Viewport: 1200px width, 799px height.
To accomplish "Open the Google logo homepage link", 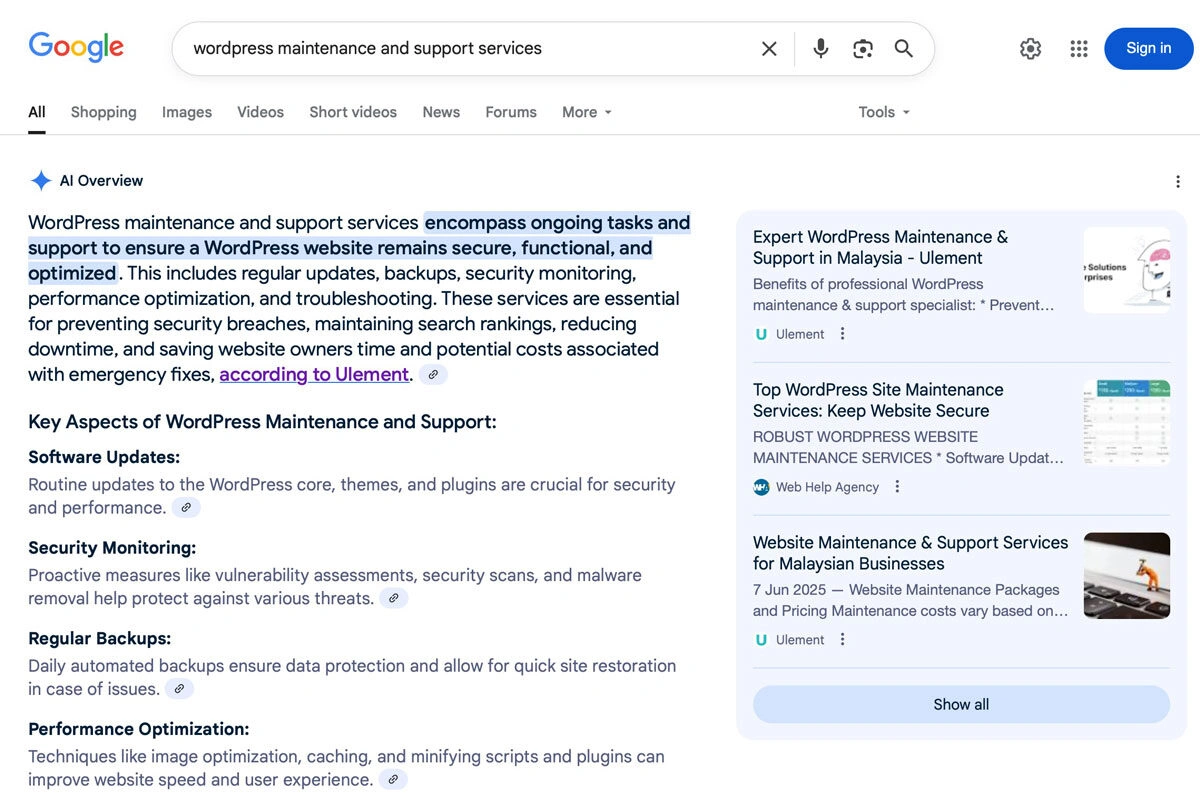I will pyautogui.click(x=76, y=47).
